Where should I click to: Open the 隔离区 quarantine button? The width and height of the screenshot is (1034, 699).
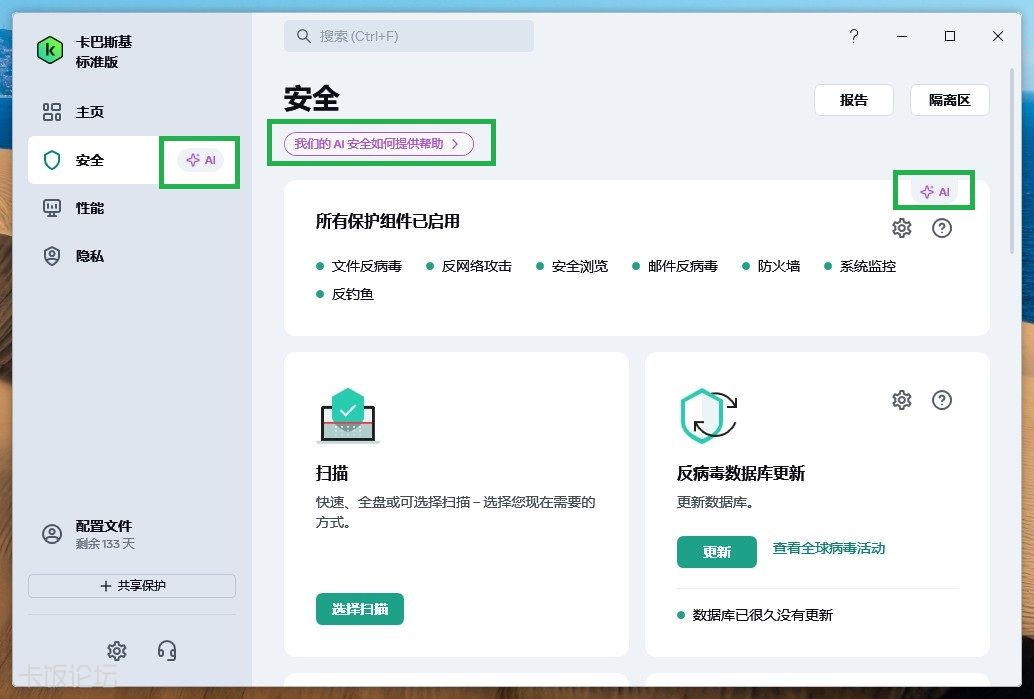tap(950, 100)
